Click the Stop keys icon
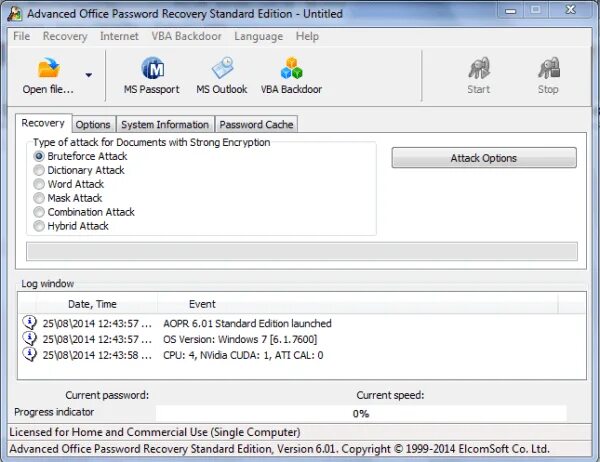Screen dimensions: 600x462 [549, 68]
